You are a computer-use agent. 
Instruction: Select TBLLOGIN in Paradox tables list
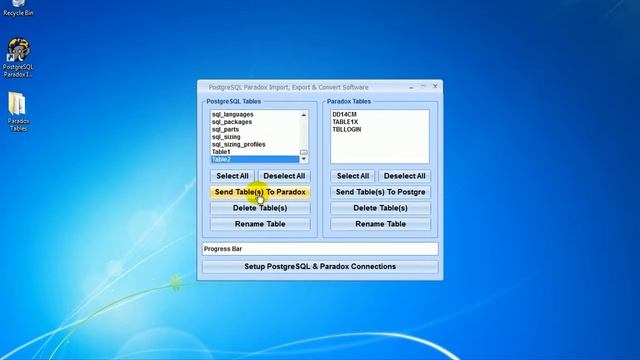tap(347, 129)
